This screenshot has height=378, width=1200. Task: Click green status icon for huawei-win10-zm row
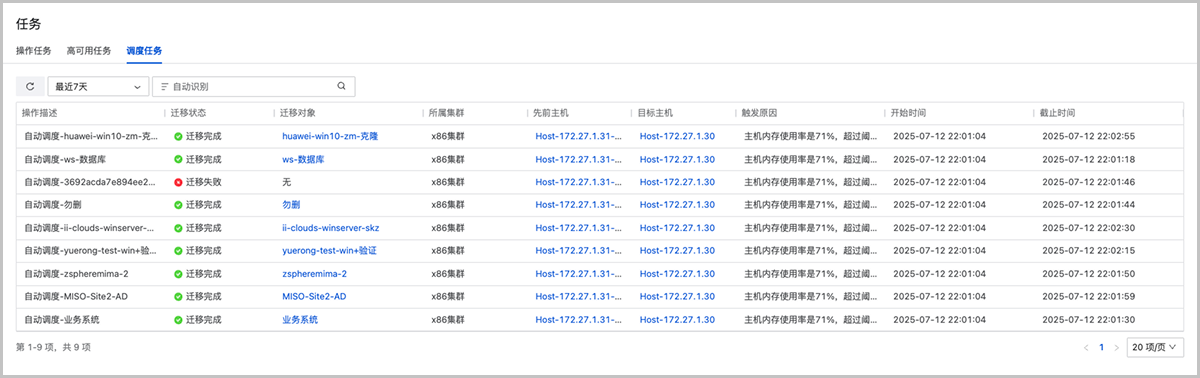178,136
